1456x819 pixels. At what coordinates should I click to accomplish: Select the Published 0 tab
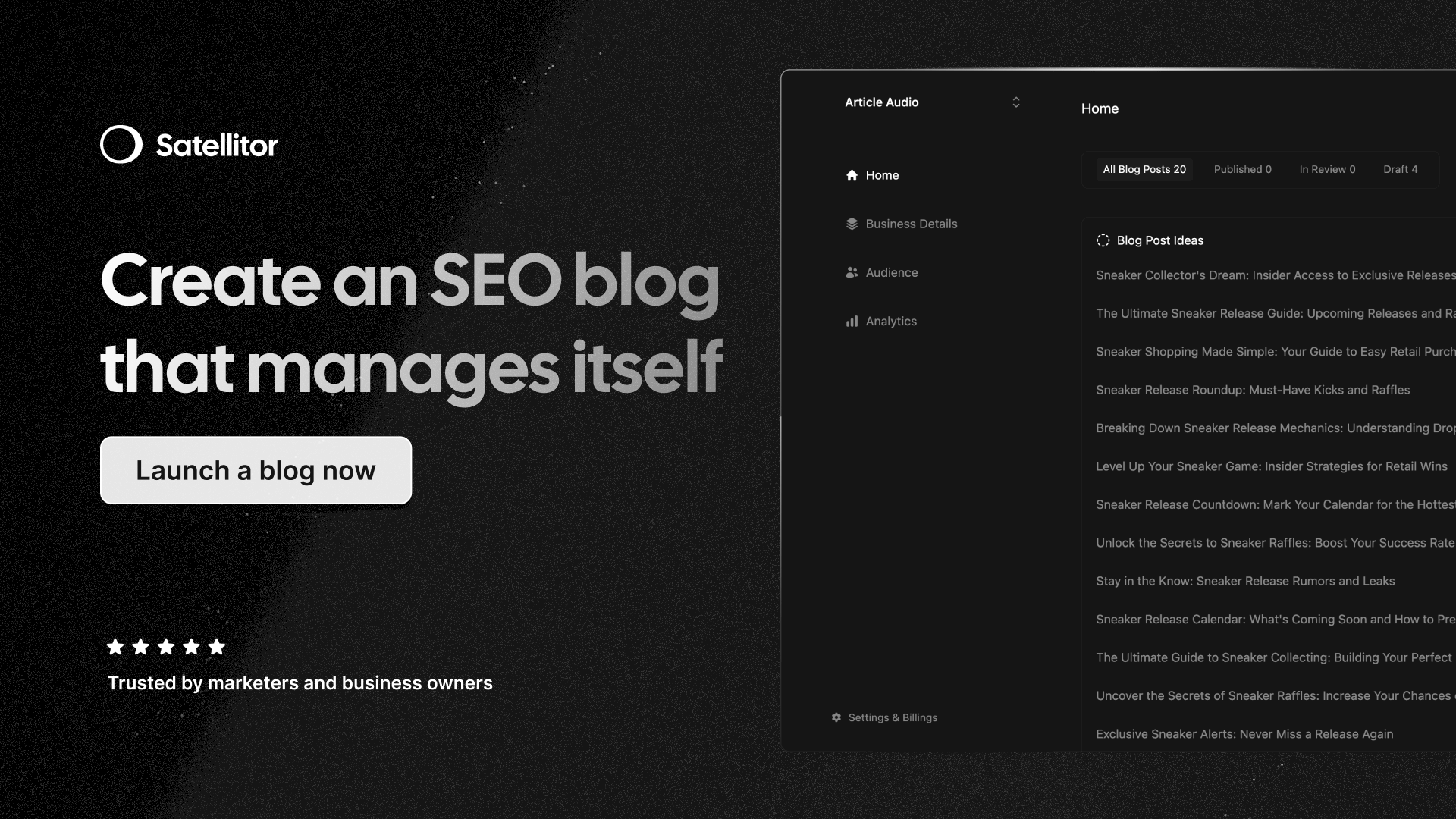tap(1242, 169)
